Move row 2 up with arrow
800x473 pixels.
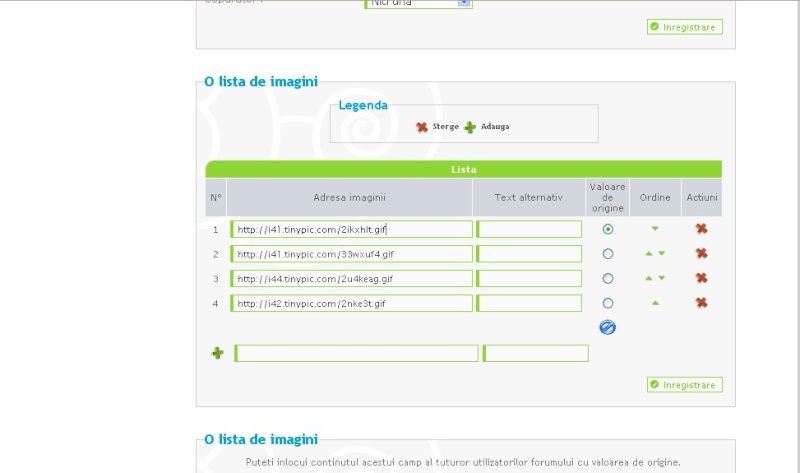click(648, 253)
